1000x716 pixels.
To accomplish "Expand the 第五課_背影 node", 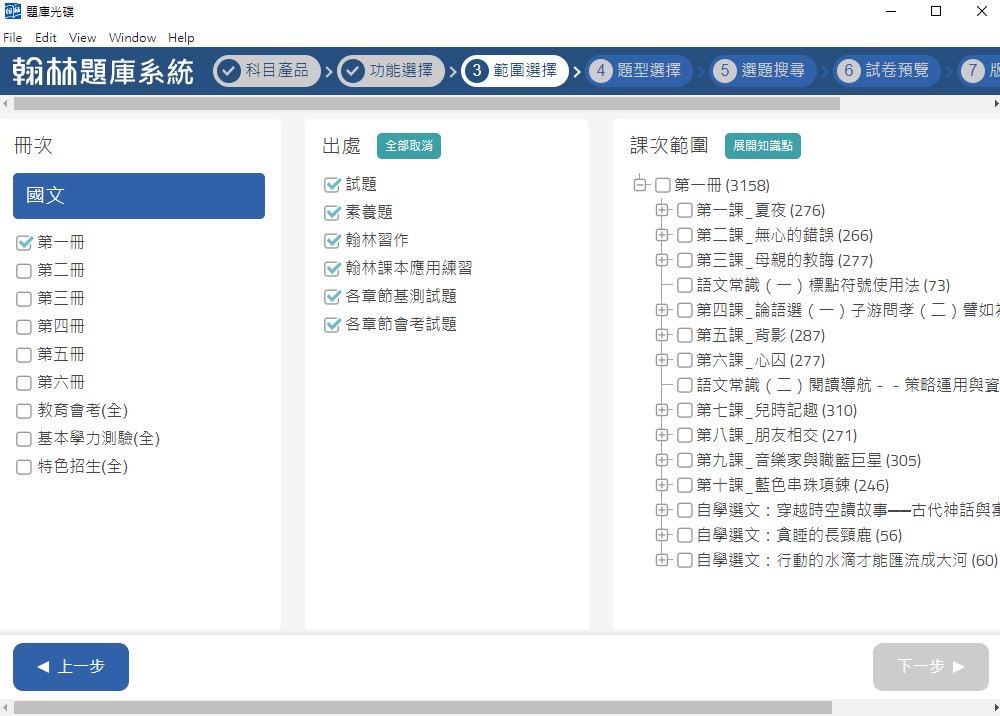I will [x=662, y=335].
